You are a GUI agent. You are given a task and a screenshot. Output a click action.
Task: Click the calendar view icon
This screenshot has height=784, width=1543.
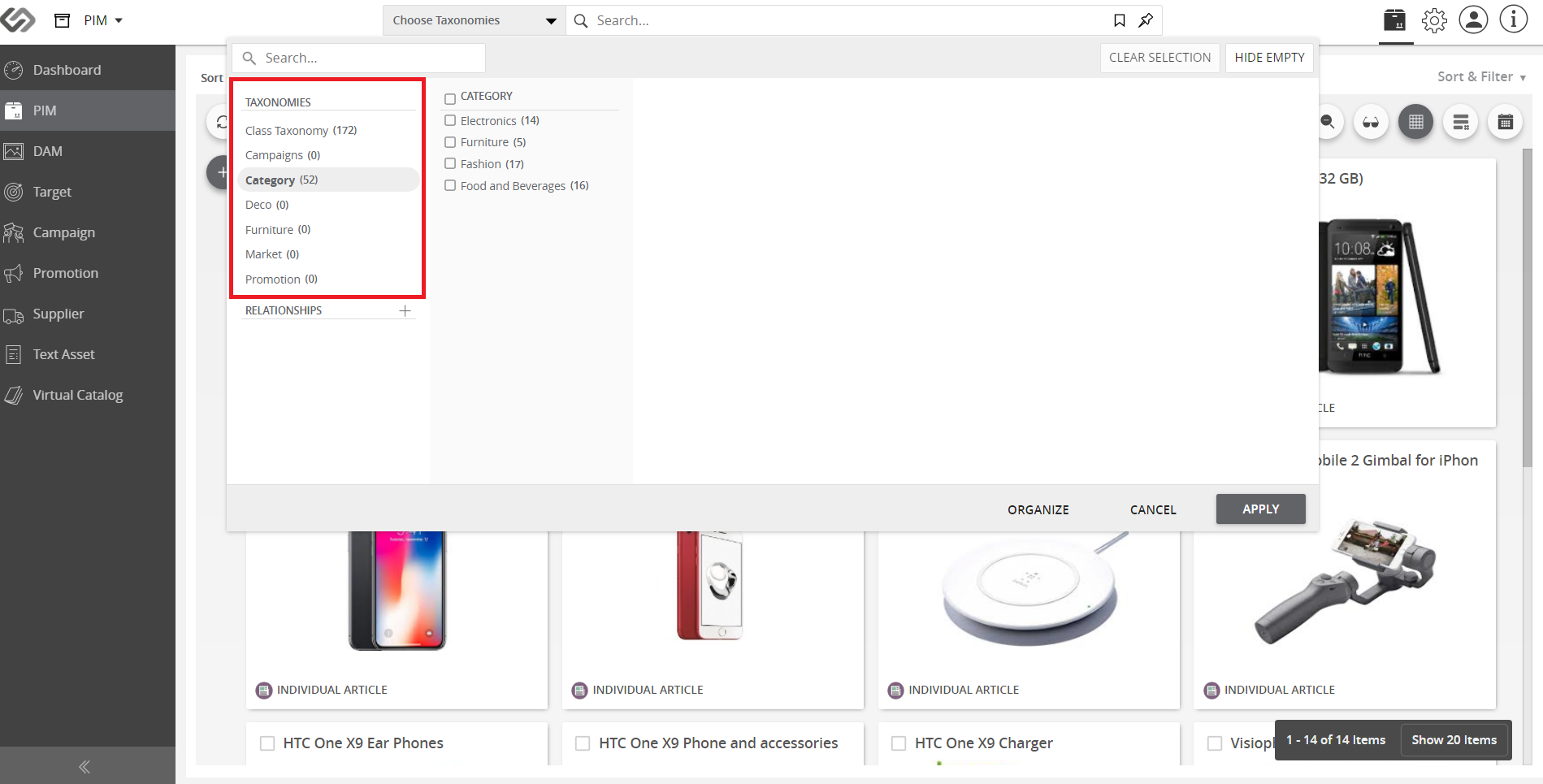(x=1505, y=122)
